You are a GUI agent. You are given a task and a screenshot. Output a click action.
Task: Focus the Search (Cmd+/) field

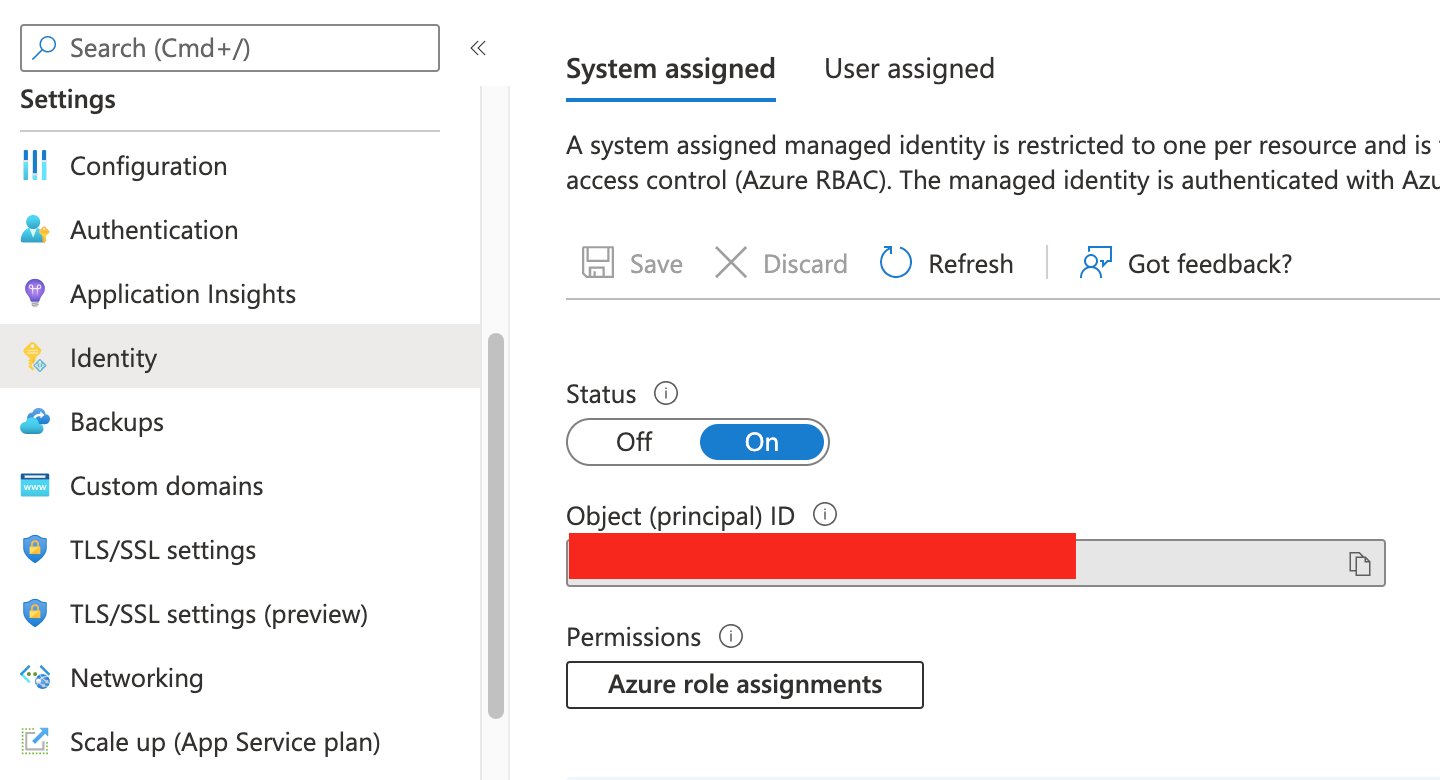(230, 48)
